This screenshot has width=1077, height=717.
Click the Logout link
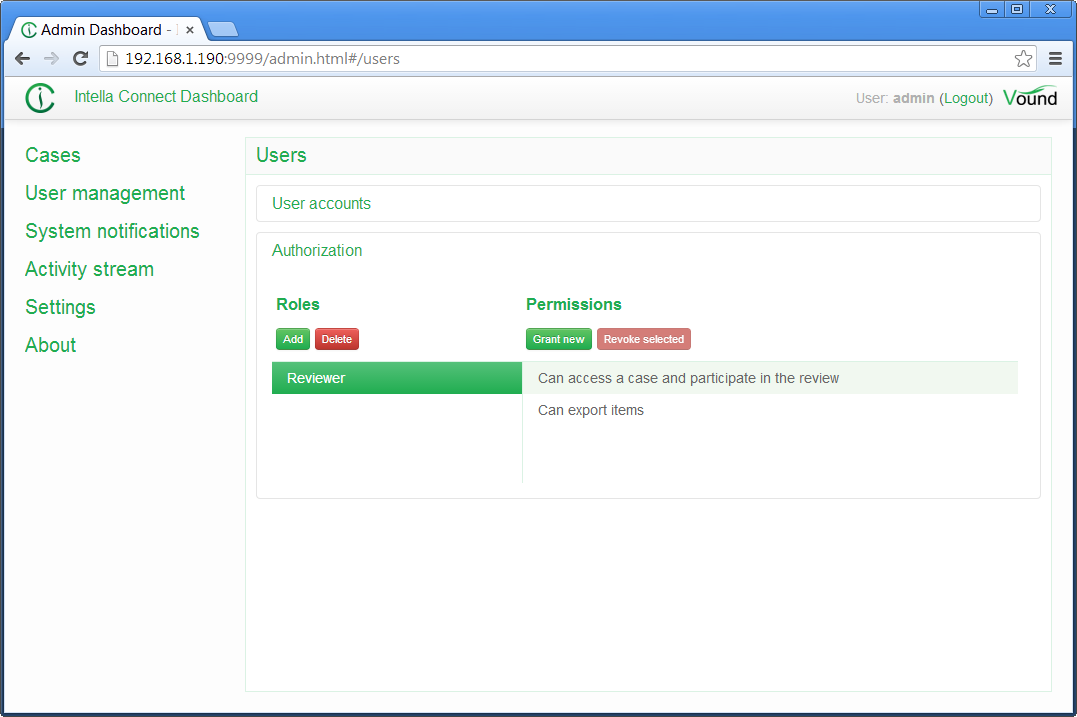pyautogui.click(x=966, y=98)
